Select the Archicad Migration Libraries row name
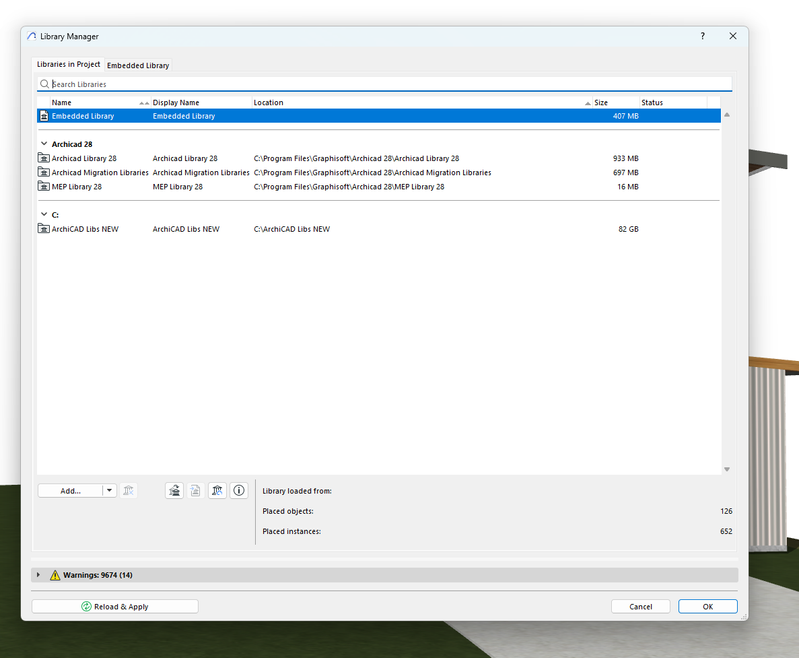 (100, 173)
